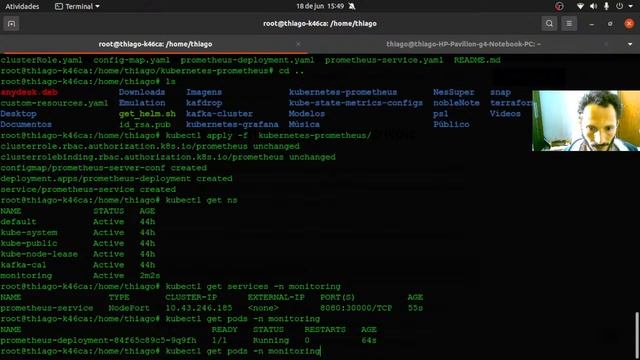Click the notifications muted bell icon

(352, 7)
